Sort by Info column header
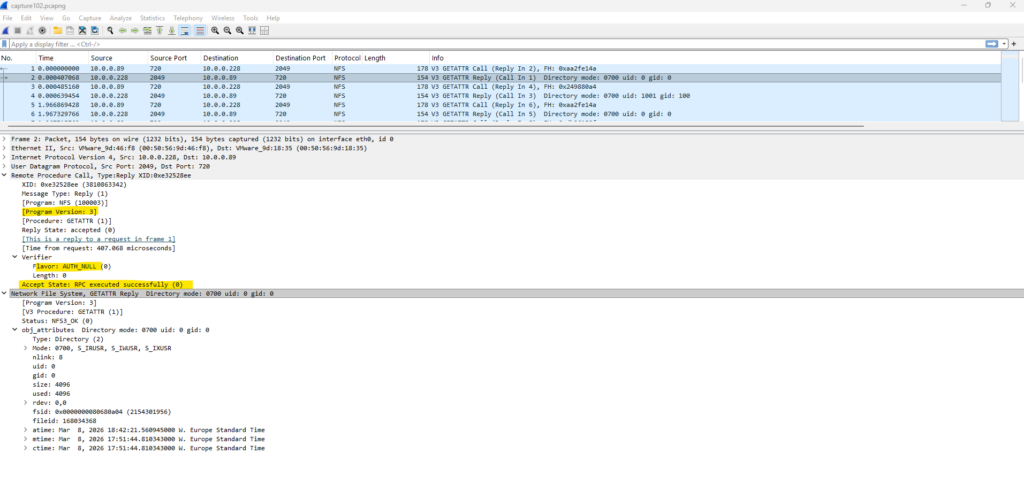Viewport: 1024px width, 477px height. pos(714,58)
